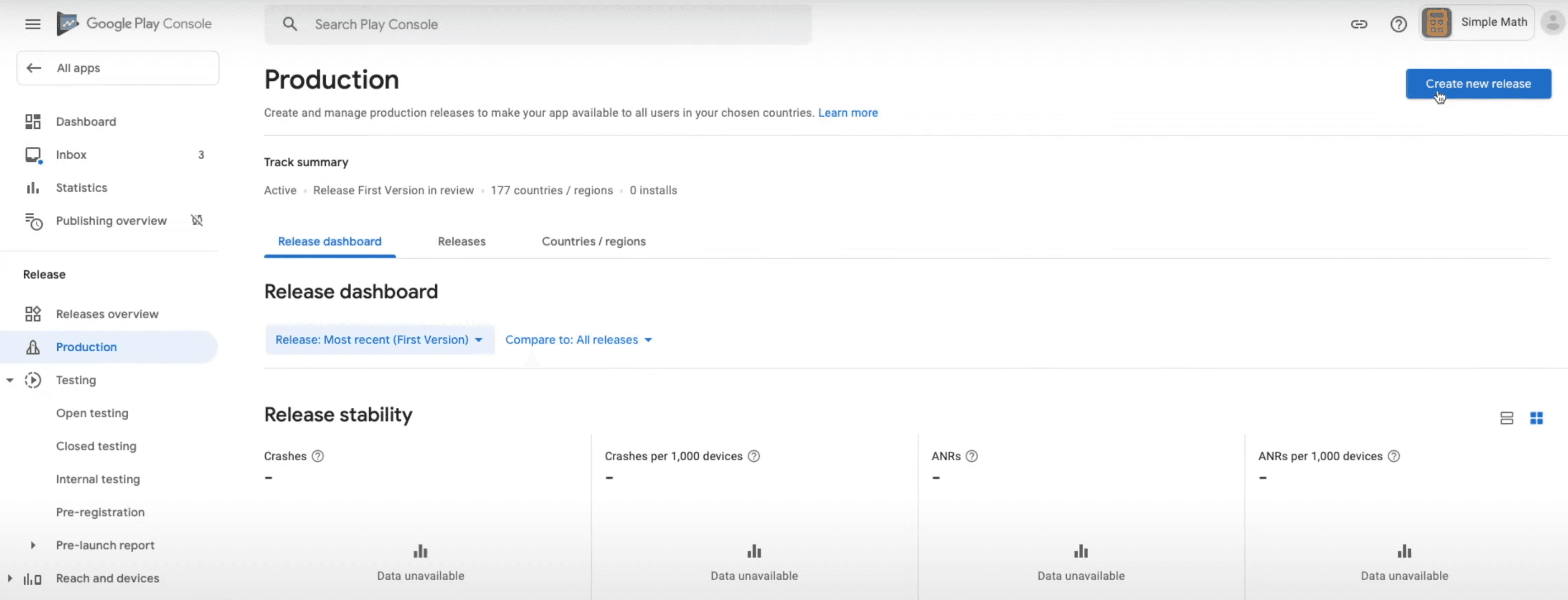The width and height of the screenshot is (1568, 600).
Task: Collapse the Testing section arrow
Action: pos(10,380)
